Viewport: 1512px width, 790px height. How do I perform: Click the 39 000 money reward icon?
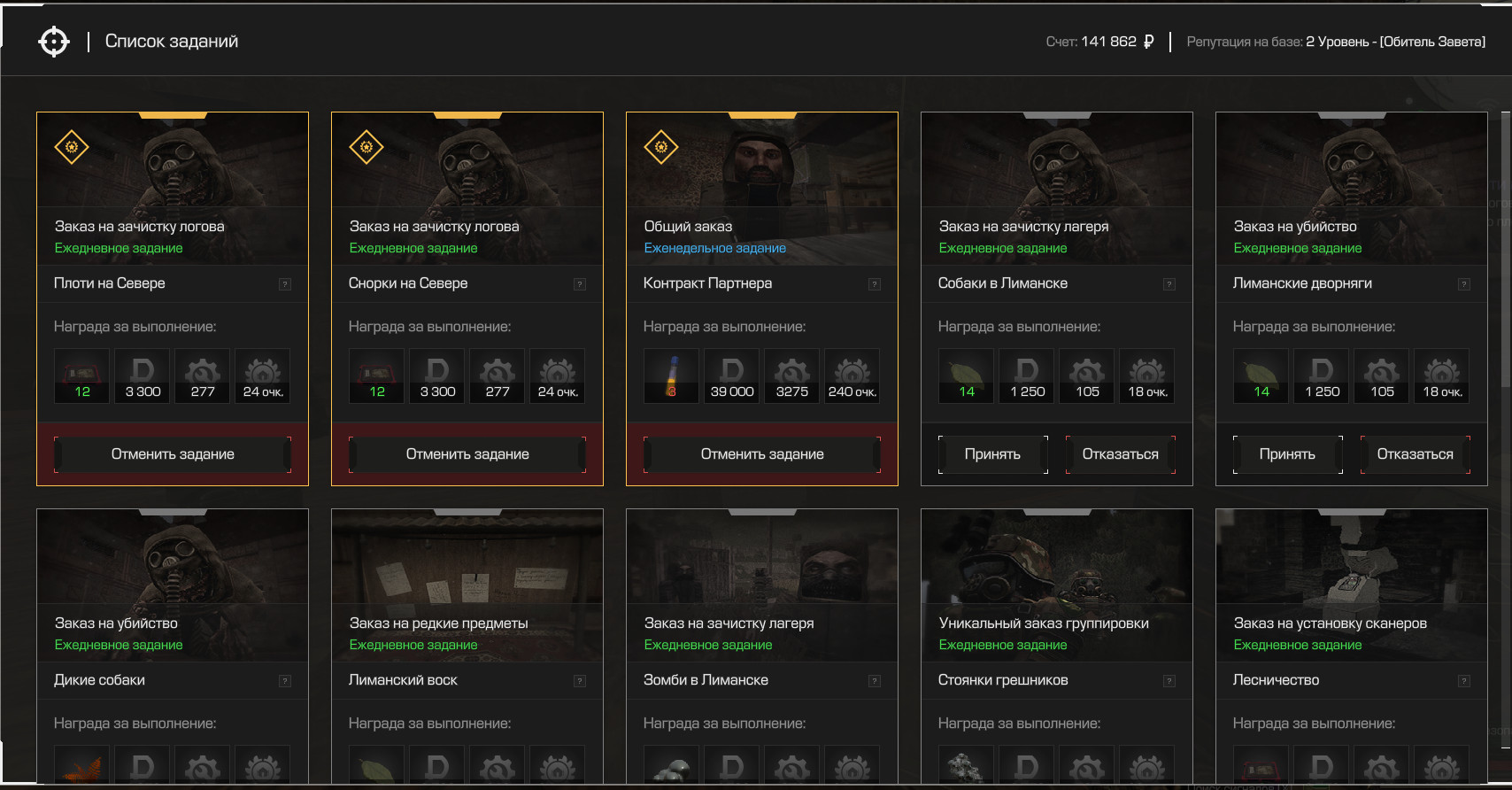click(732, 376)
